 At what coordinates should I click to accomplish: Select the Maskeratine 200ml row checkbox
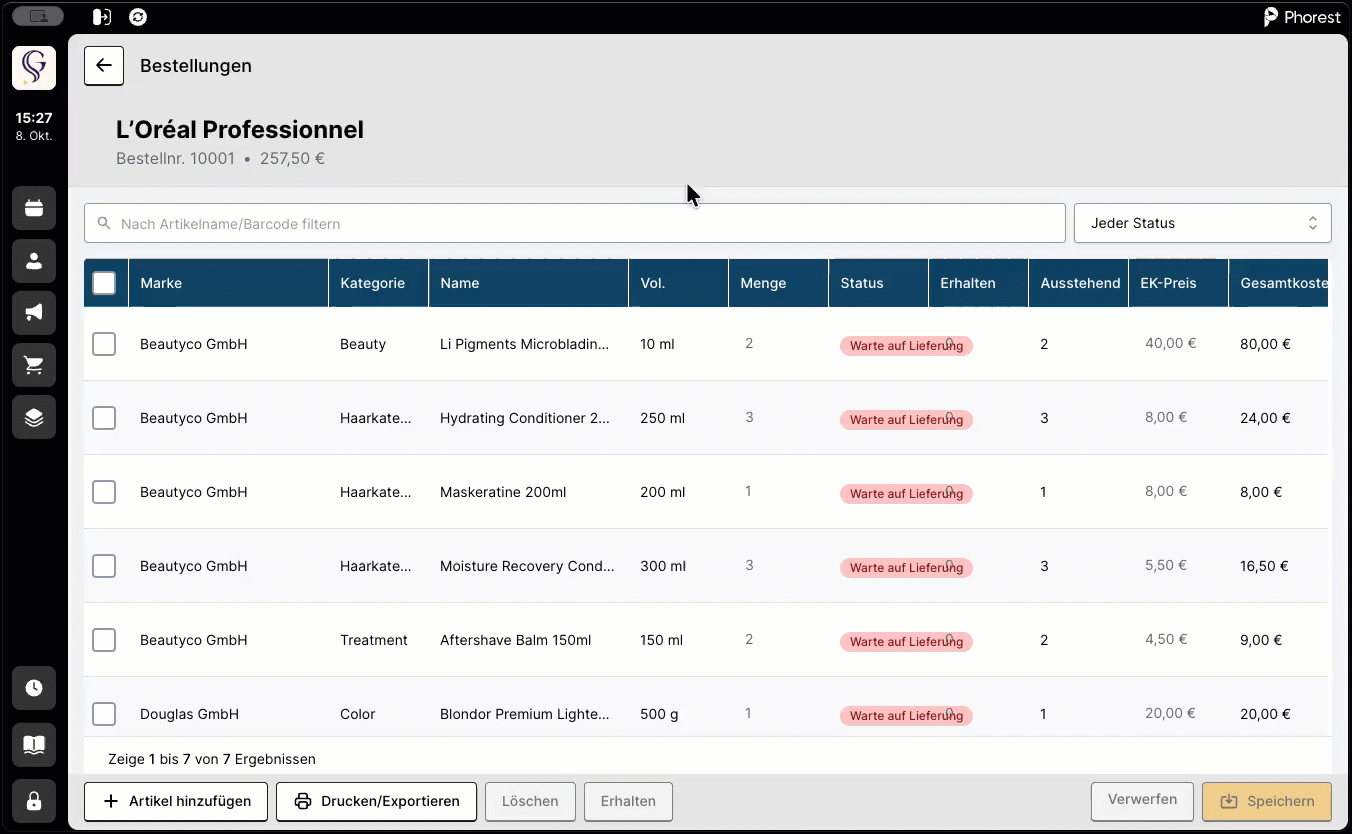(104, 492)
